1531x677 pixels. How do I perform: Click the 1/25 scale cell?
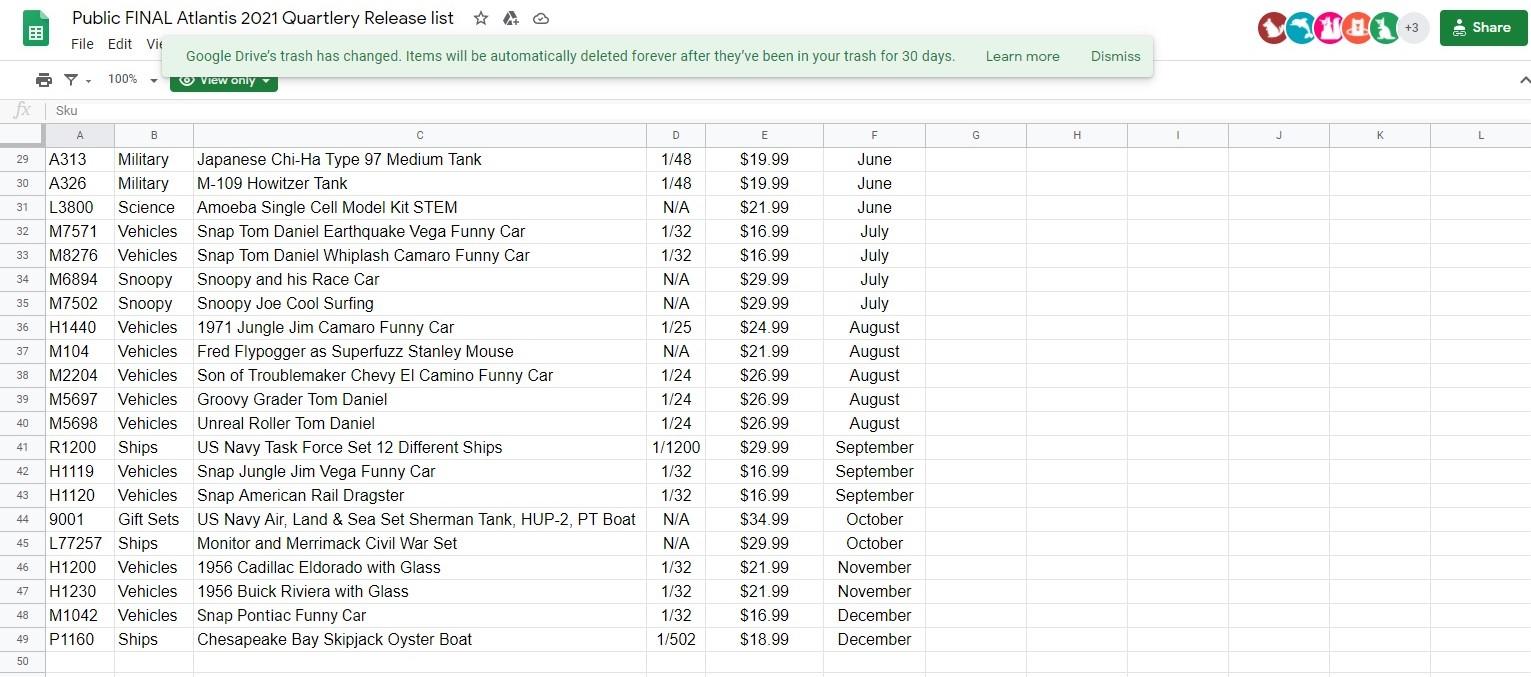(x=676, y=328)
